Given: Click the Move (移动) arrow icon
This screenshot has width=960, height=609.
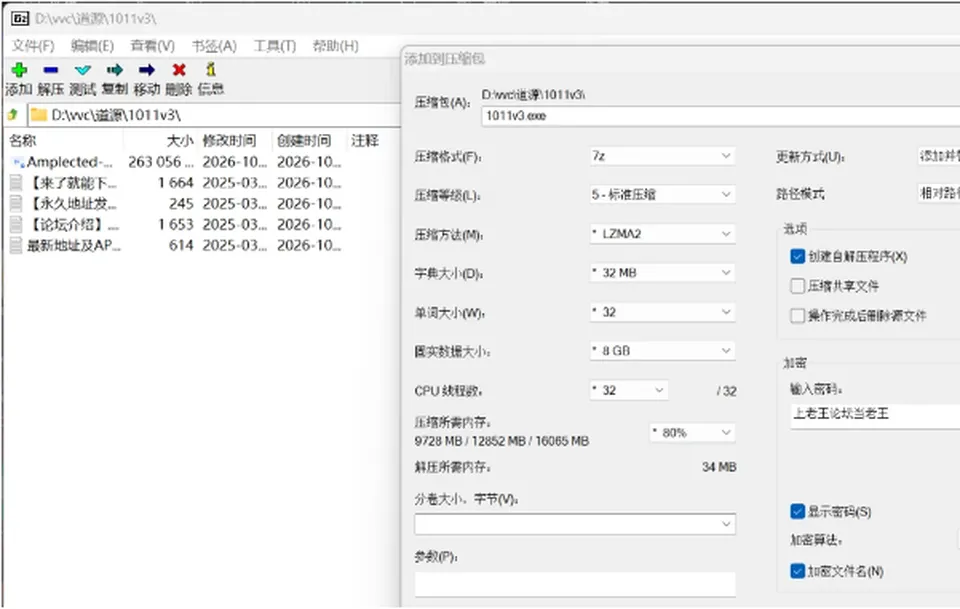Looking at the screenshot, I should 146,70.
